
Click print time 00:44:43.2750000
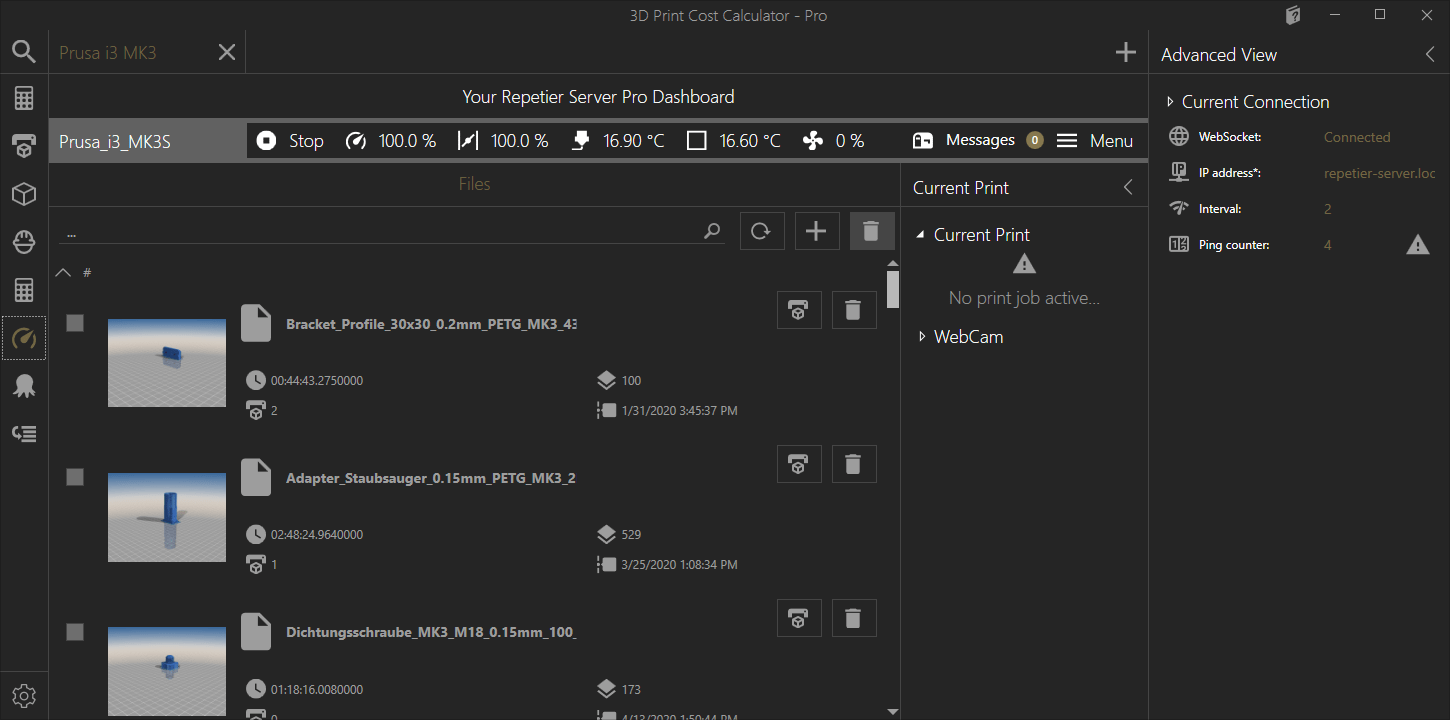(317, 381)
